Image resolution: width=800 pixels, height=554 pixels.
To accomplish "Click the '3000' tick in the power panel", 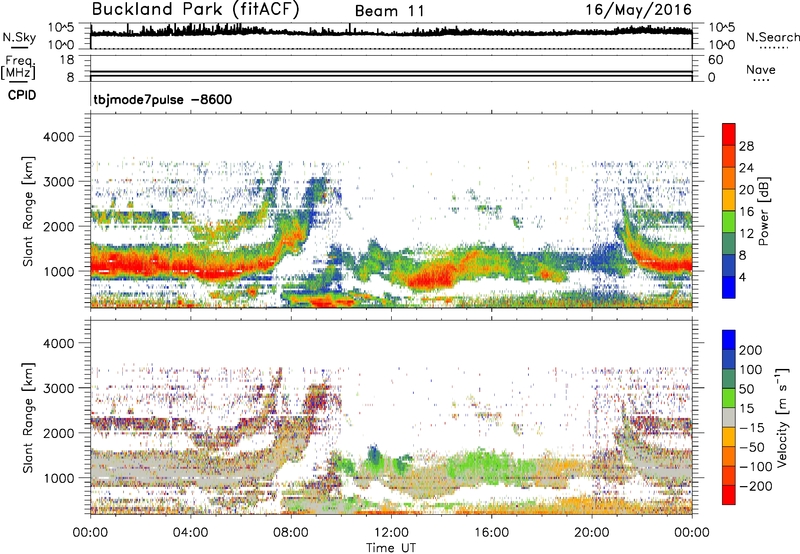I will pyautogui.click(x=58, y=182).
